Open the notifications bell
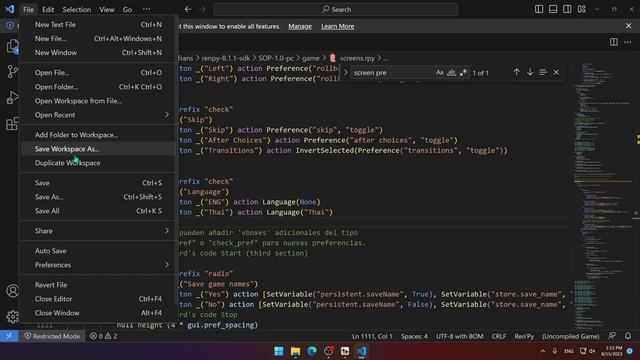The width and height of the screenshot is (640, 360). pos(628,336)
